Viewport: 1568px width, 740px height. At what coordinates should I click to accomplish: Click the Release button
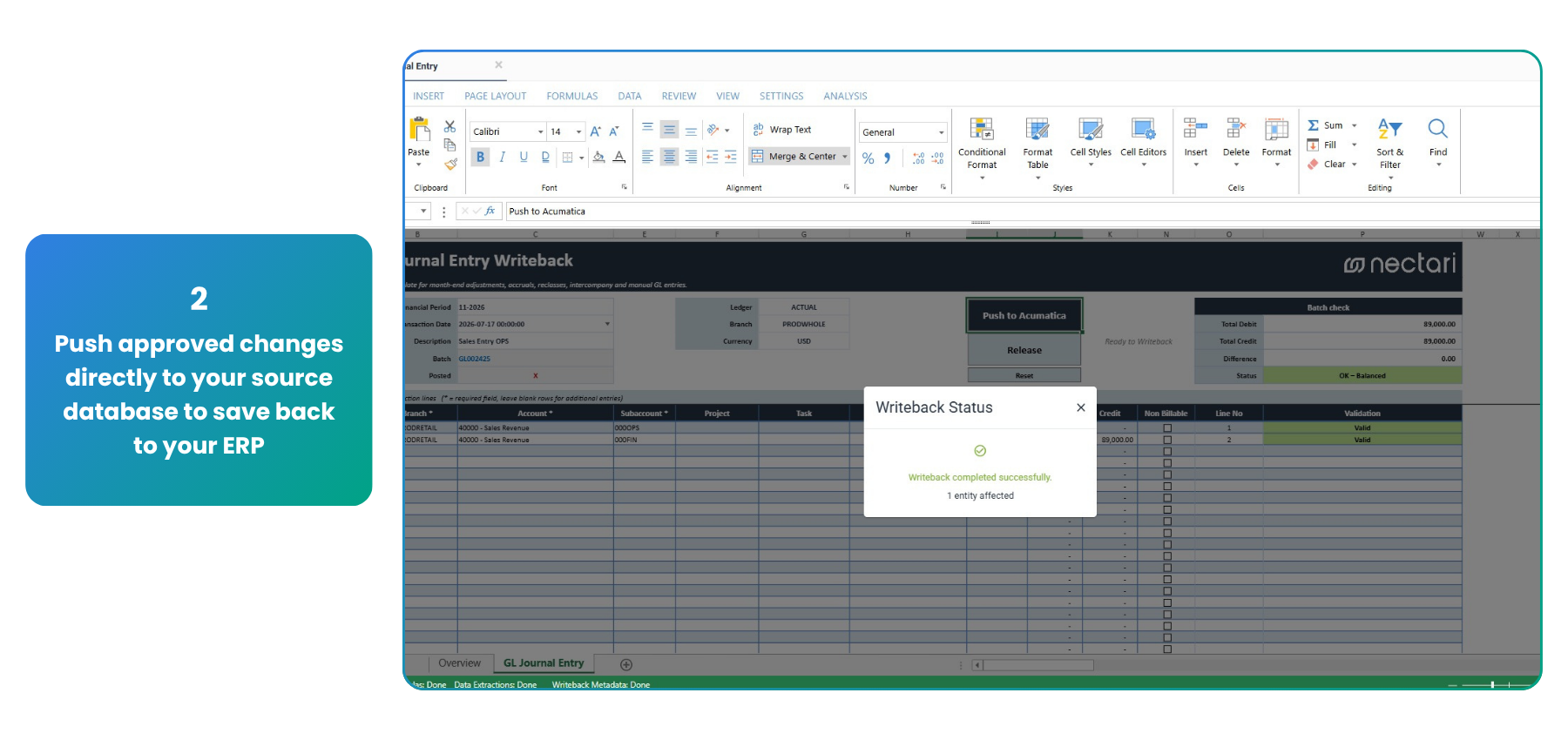click(1024, 350)
